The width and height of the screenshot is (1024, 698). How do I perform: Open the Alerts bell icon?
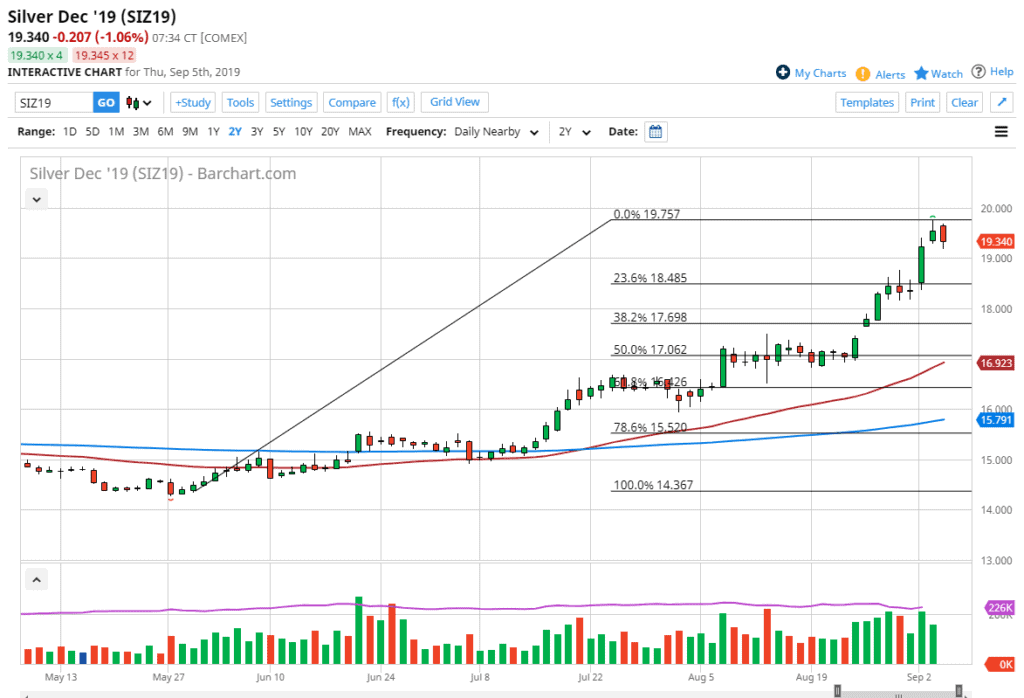(881, 74)
